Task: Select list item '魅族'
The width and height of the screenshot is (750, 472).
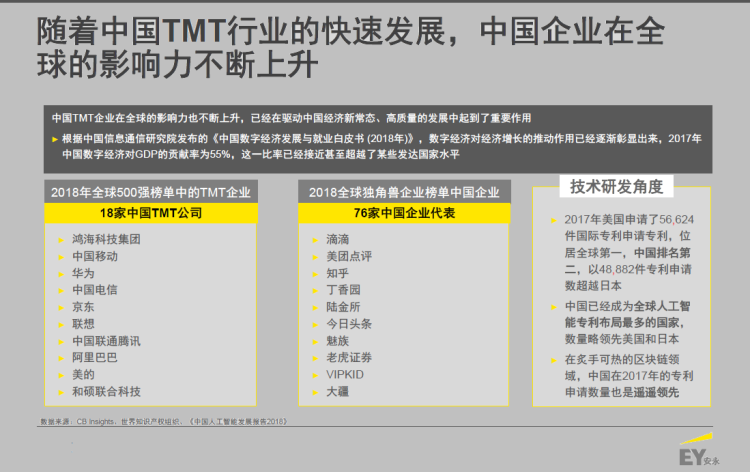Action: coord(338,341)
